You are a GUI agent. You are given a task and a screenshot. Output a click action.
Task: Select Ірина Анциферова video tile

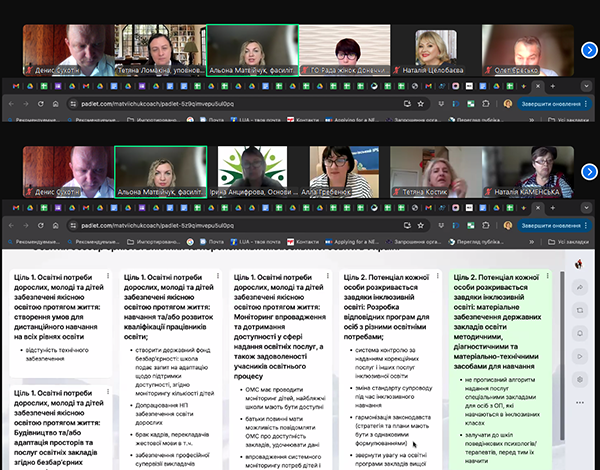pos(253,172)
